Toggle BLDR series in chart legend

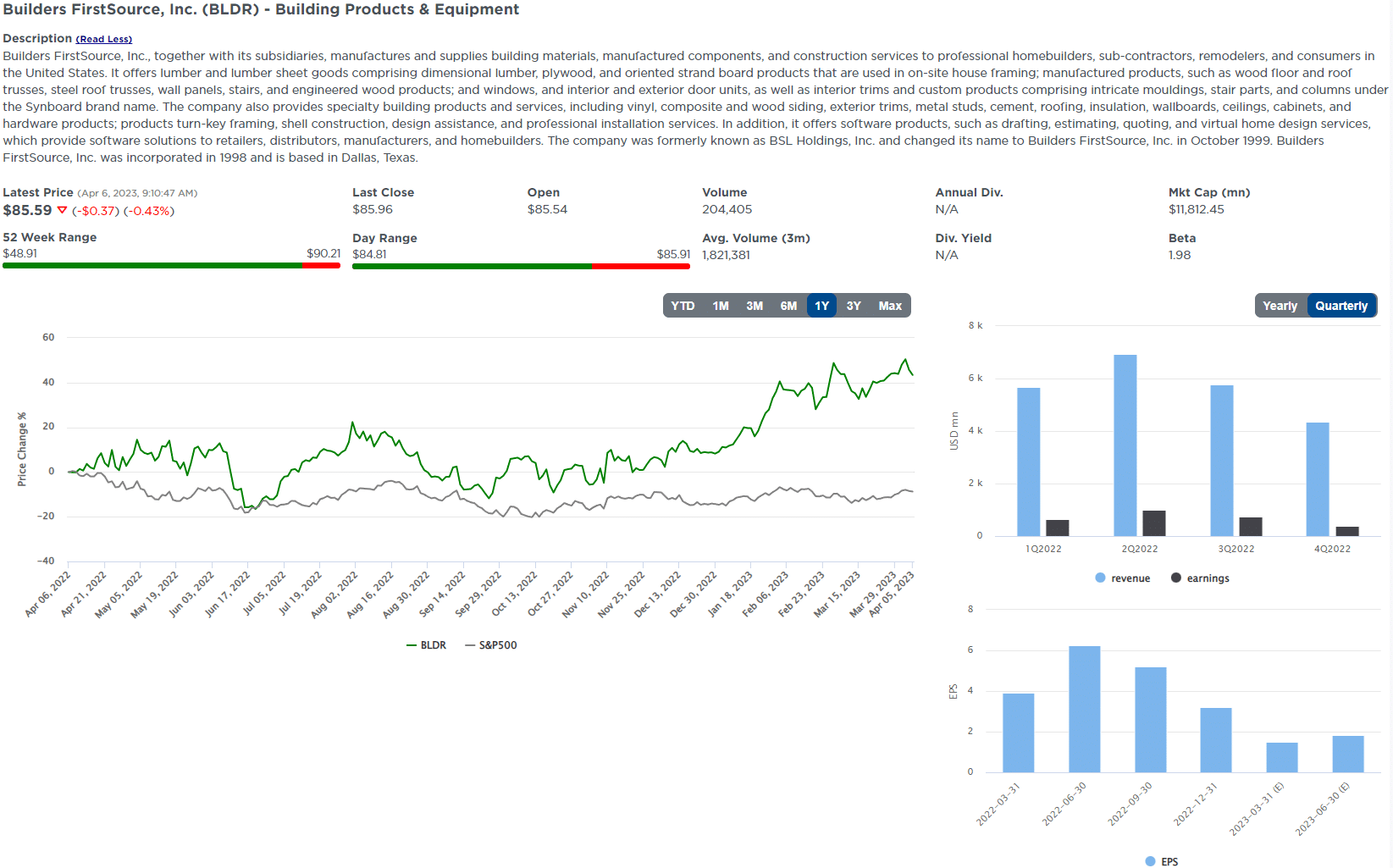tap(426, 645)
